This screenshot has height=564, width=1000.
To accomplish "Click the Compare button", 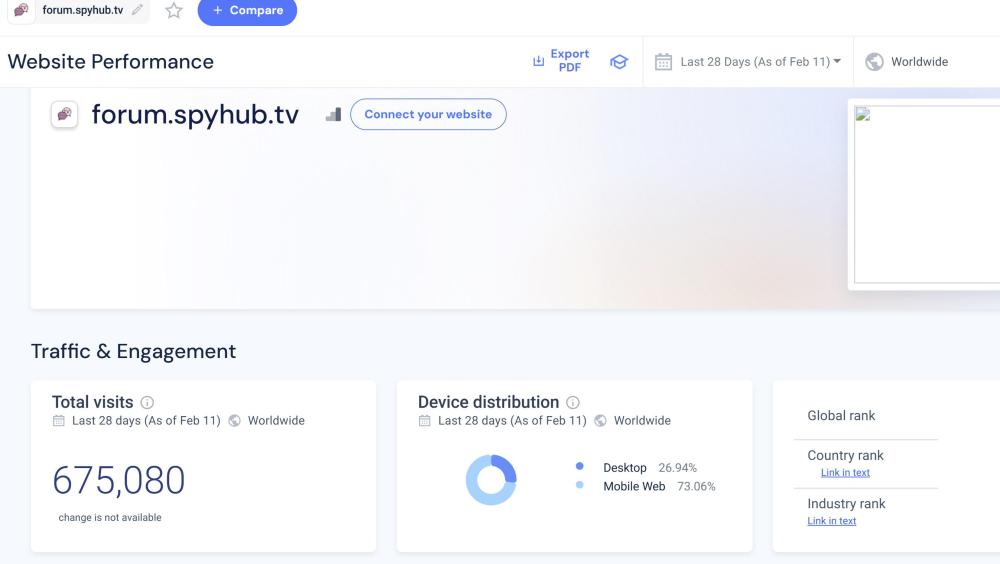I will (x=247, y=11).
